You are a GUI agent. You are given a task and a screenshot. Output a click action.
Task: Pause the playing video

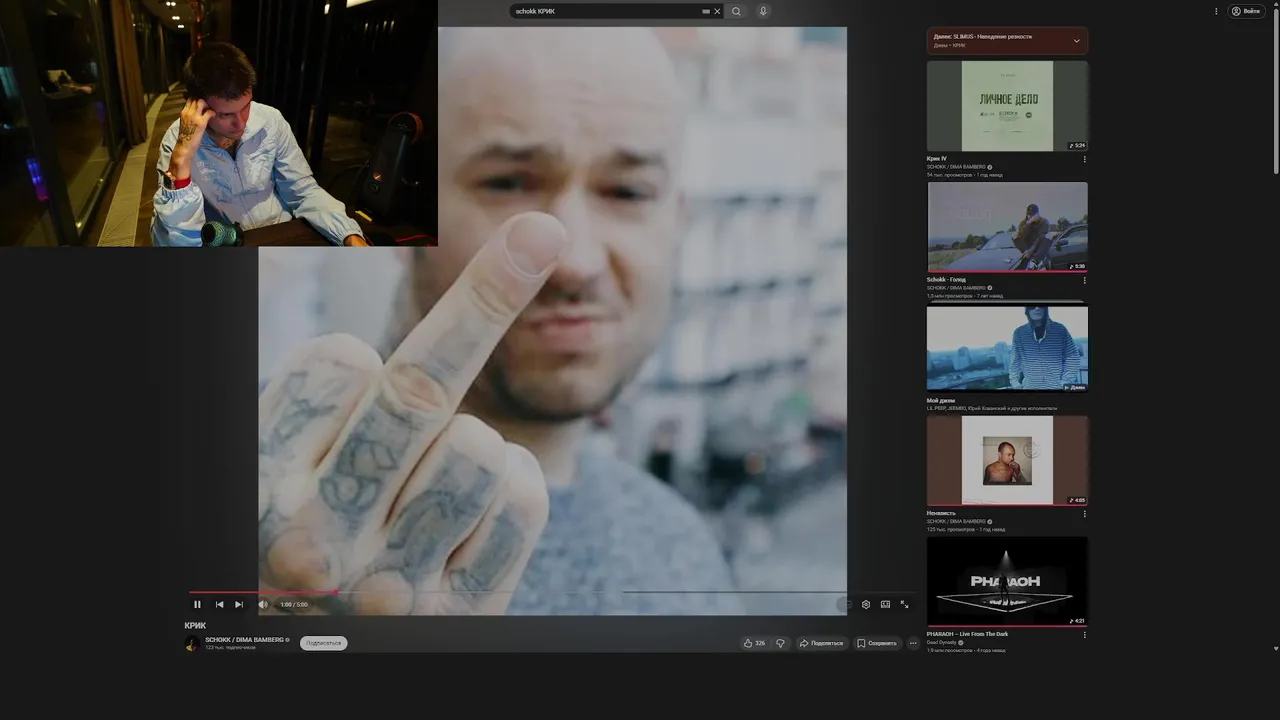(197, 604)
